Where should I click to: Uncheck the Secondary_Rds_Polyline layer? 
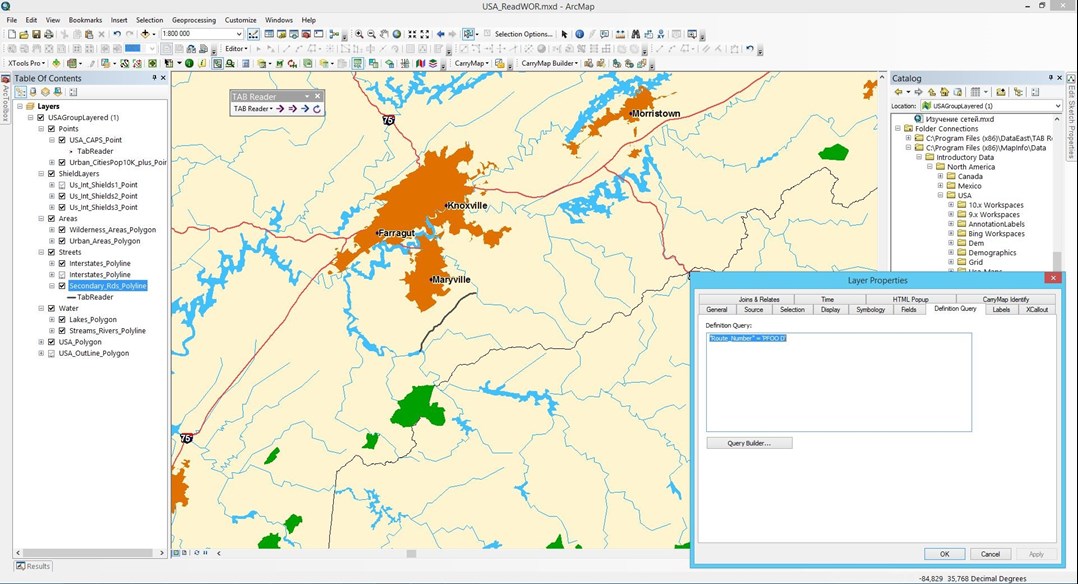[x=63, y=285]
